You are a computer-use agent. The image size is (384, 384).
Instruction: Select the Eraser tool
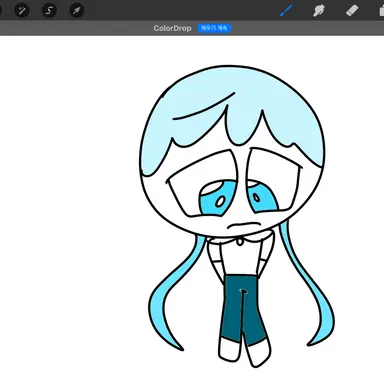pyautogui.click(x=352, y=10)
